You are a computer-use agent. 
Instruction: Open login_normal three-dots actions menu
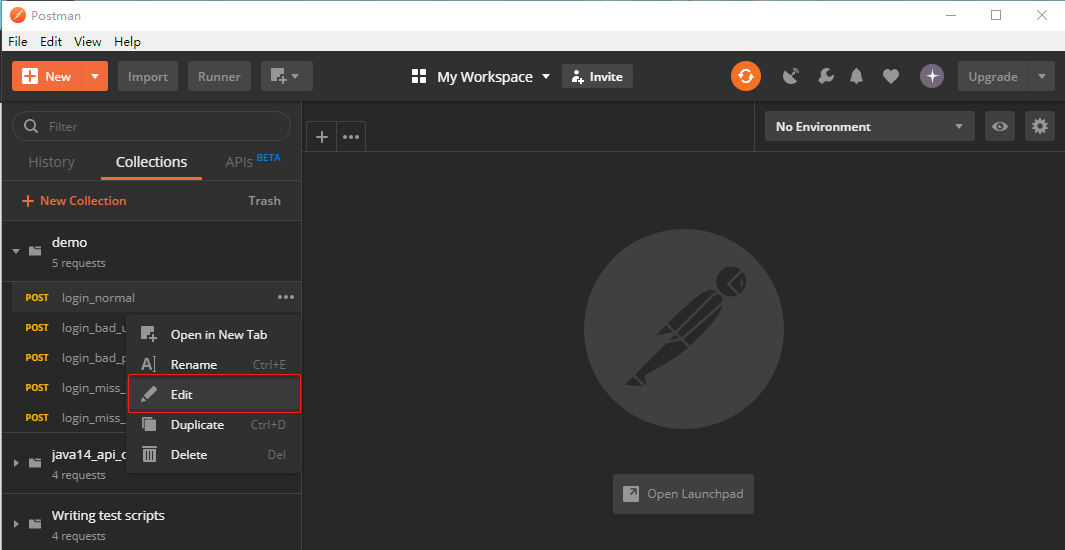tap(286, 297)
